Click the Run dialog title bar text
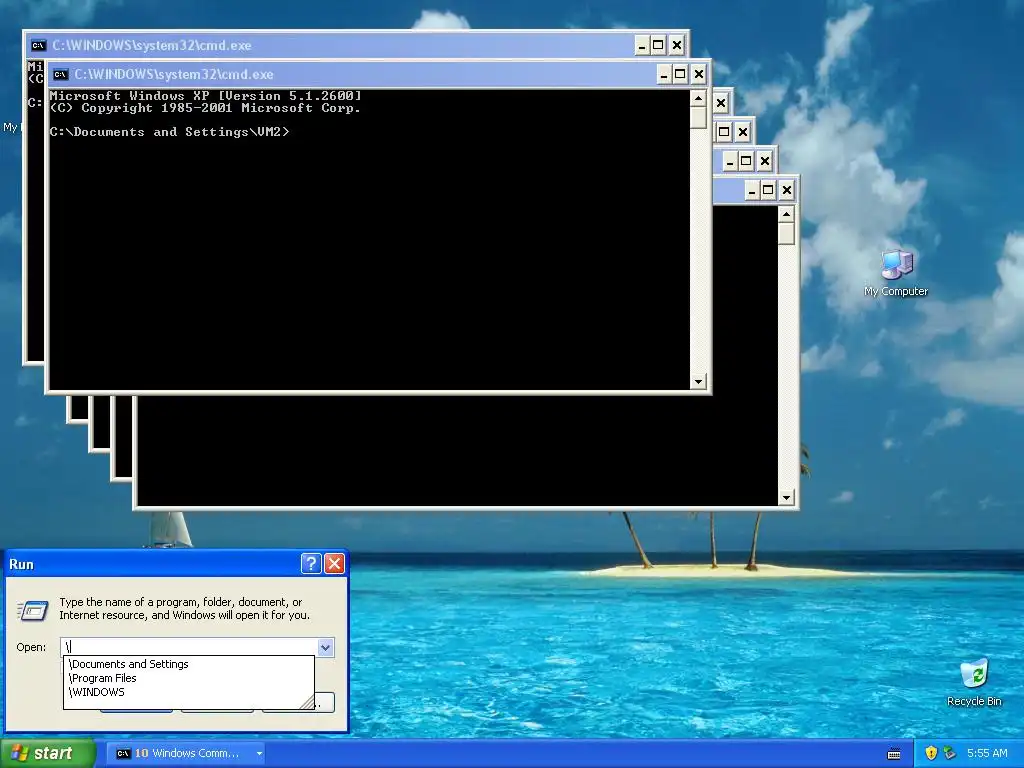Viewport: 1024px width, 768px height. [21, 564]
